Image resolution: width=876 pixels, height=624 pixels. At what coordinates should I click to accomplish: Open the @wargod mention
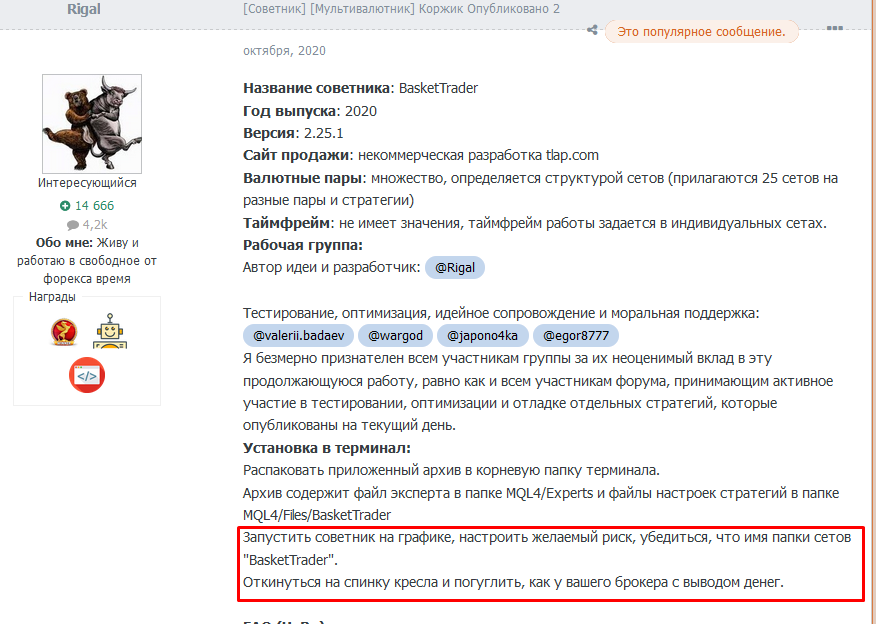[396, 336]
